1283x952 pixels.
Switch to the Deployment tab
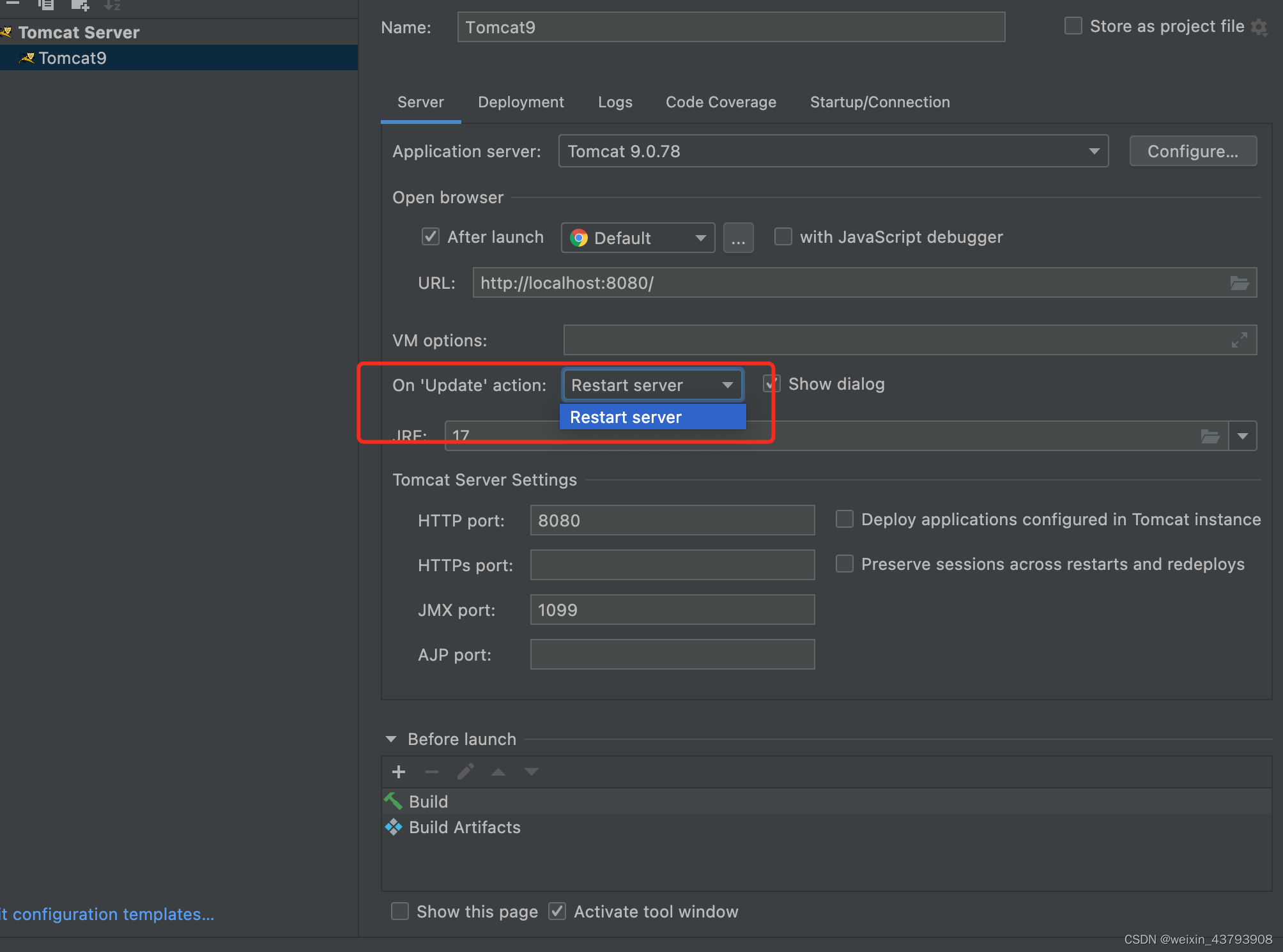point(518,102)
